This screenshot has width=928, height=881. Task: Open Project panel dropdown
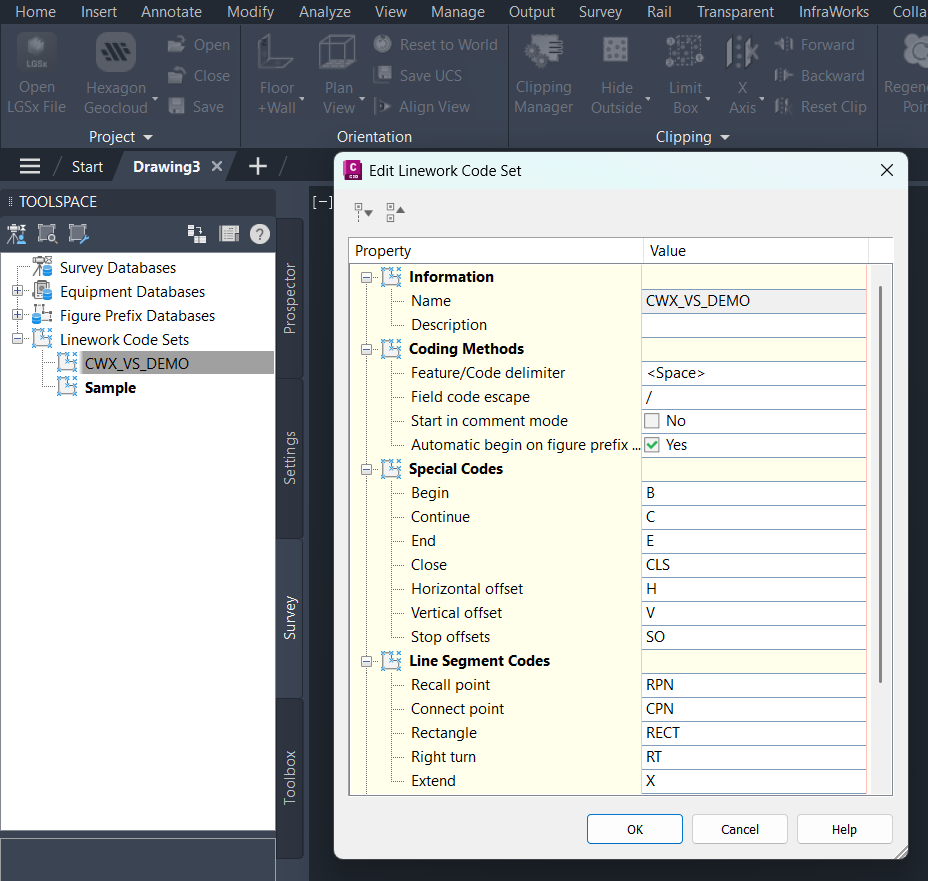coord(121,137)
